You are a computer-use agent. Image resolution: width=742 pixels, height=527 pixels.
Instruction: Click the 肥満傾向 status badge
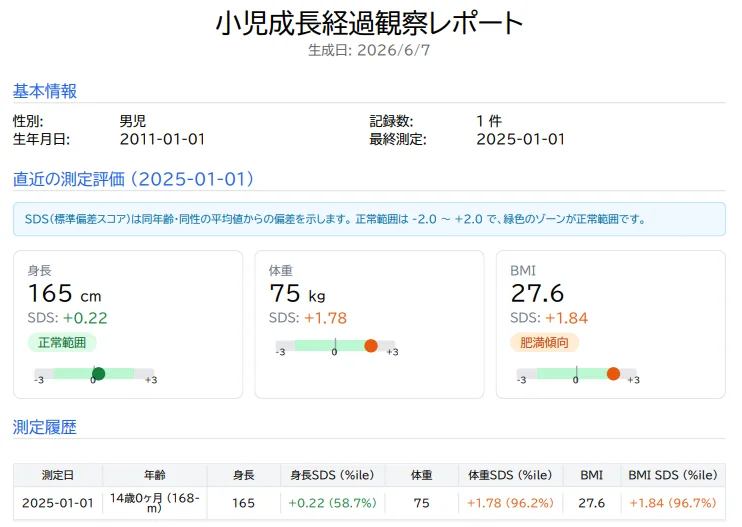[x=544, y=343]
